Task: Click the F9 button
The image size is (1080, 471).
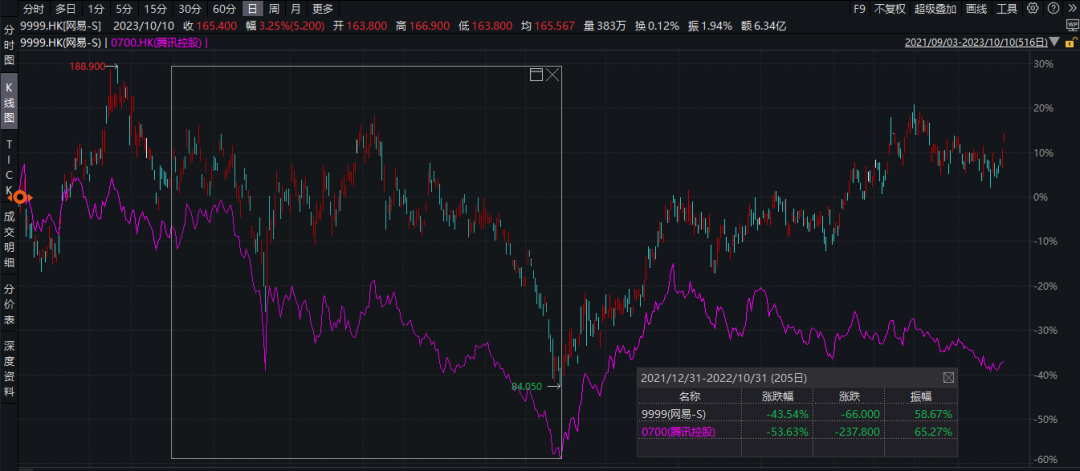Action: point(859,9)
